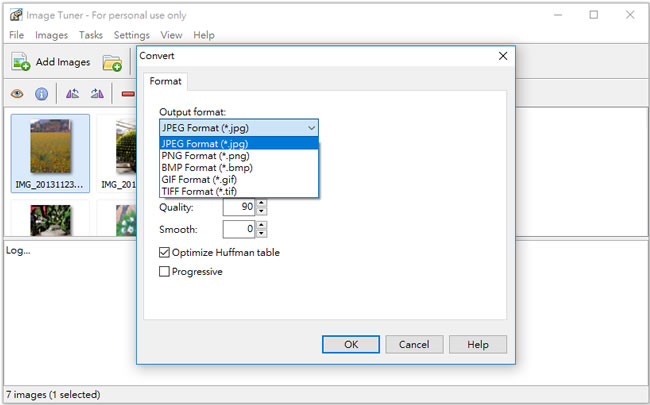Click the Smooth value field
This screenshot has height=405, width=650.
(239, 229)
